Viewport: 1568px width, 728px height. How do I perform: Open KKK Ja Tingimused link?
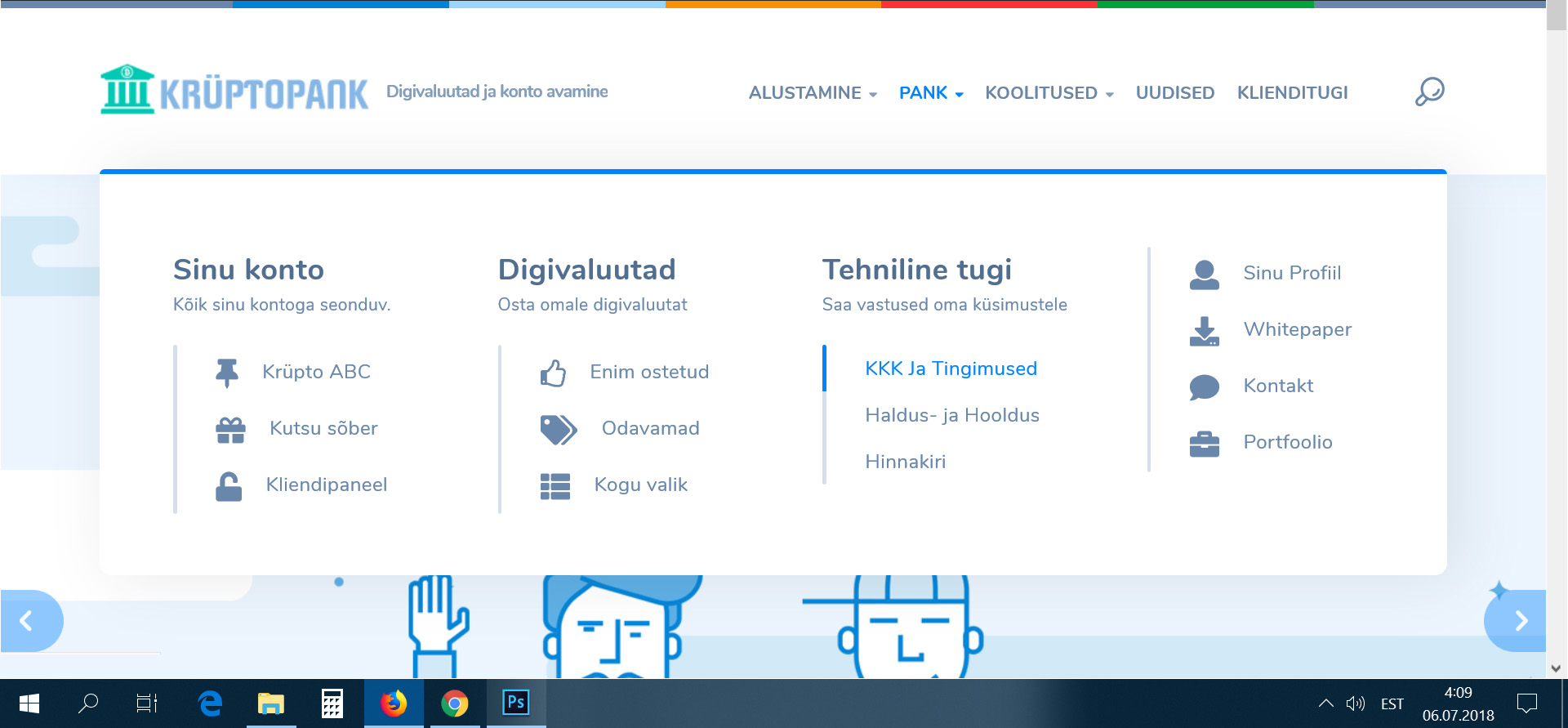(951, 369)
